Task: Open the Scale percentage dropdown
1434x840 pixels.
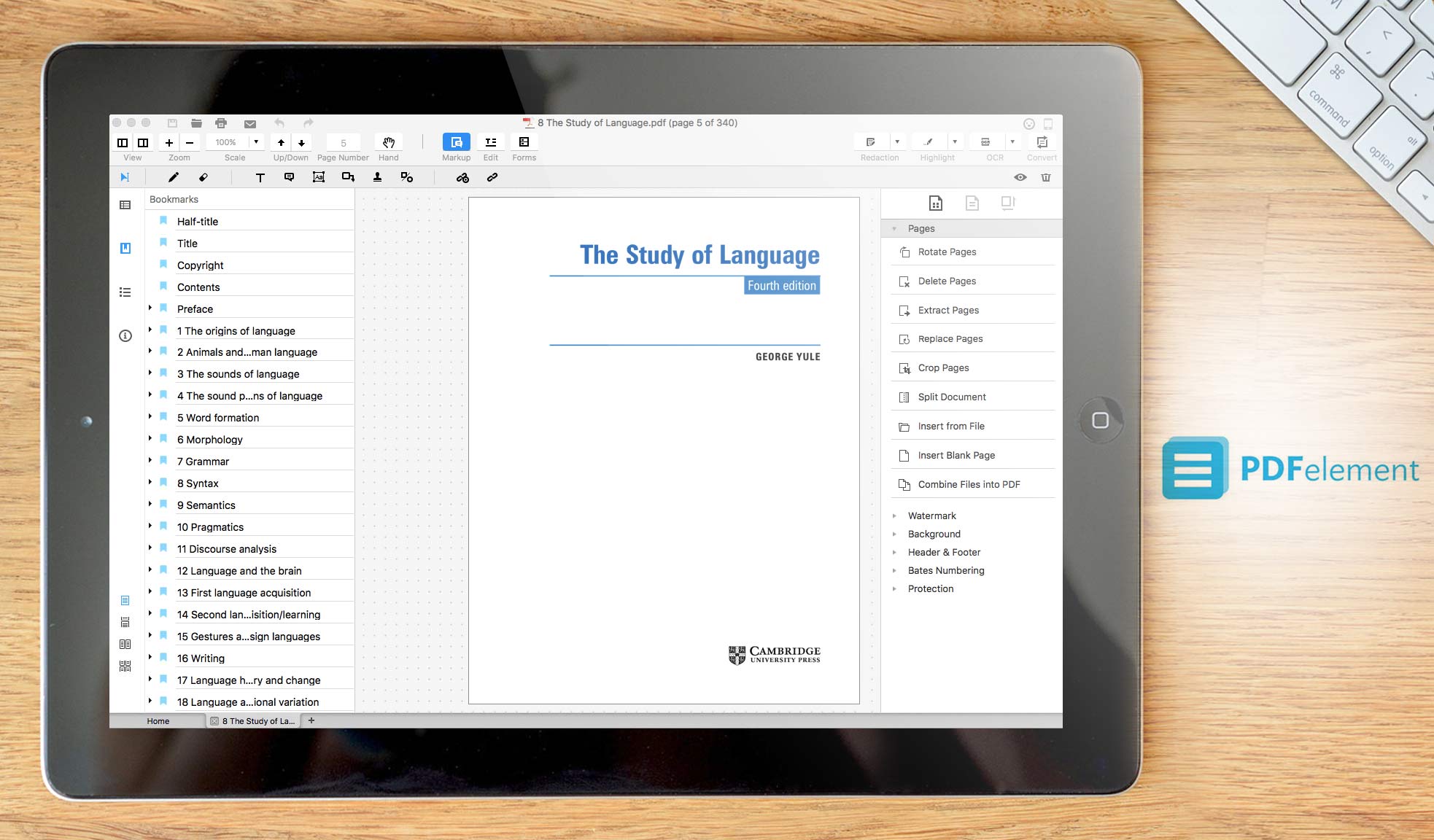Action: (255, 142)
